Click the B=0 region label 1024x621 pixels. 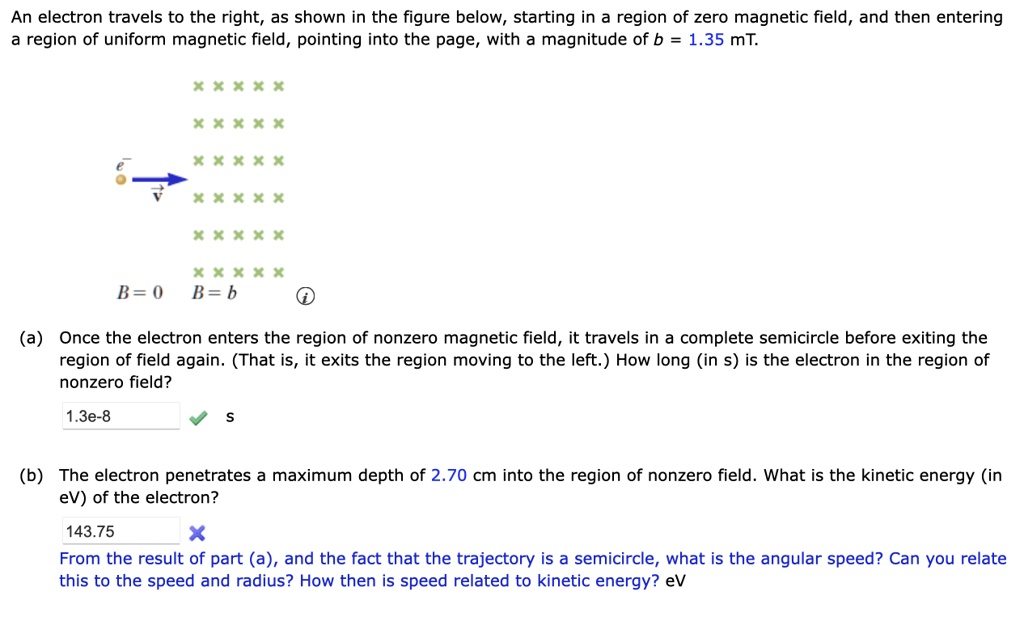(x=139, y=294)
